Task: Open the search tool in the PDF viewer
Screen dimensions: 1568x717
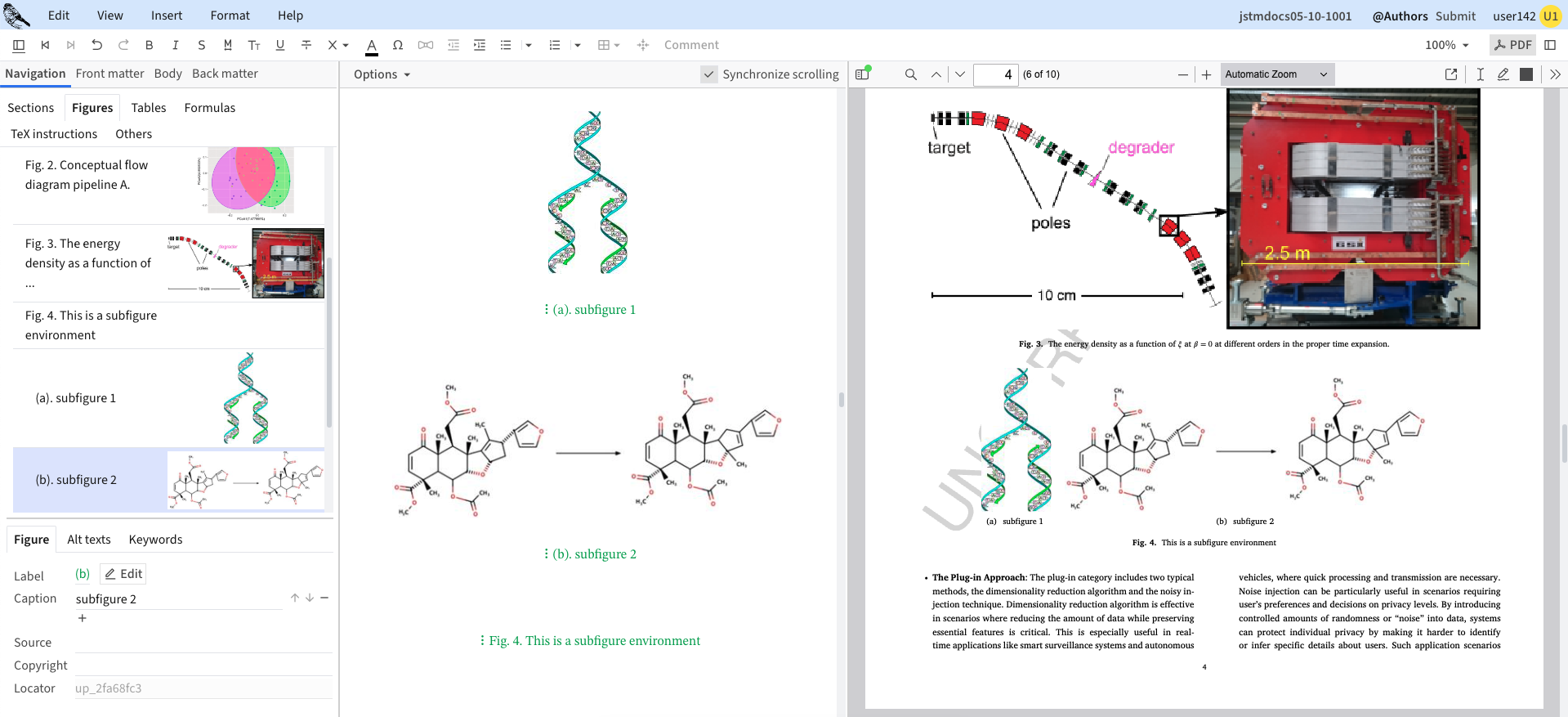Action: click(910, 74)
